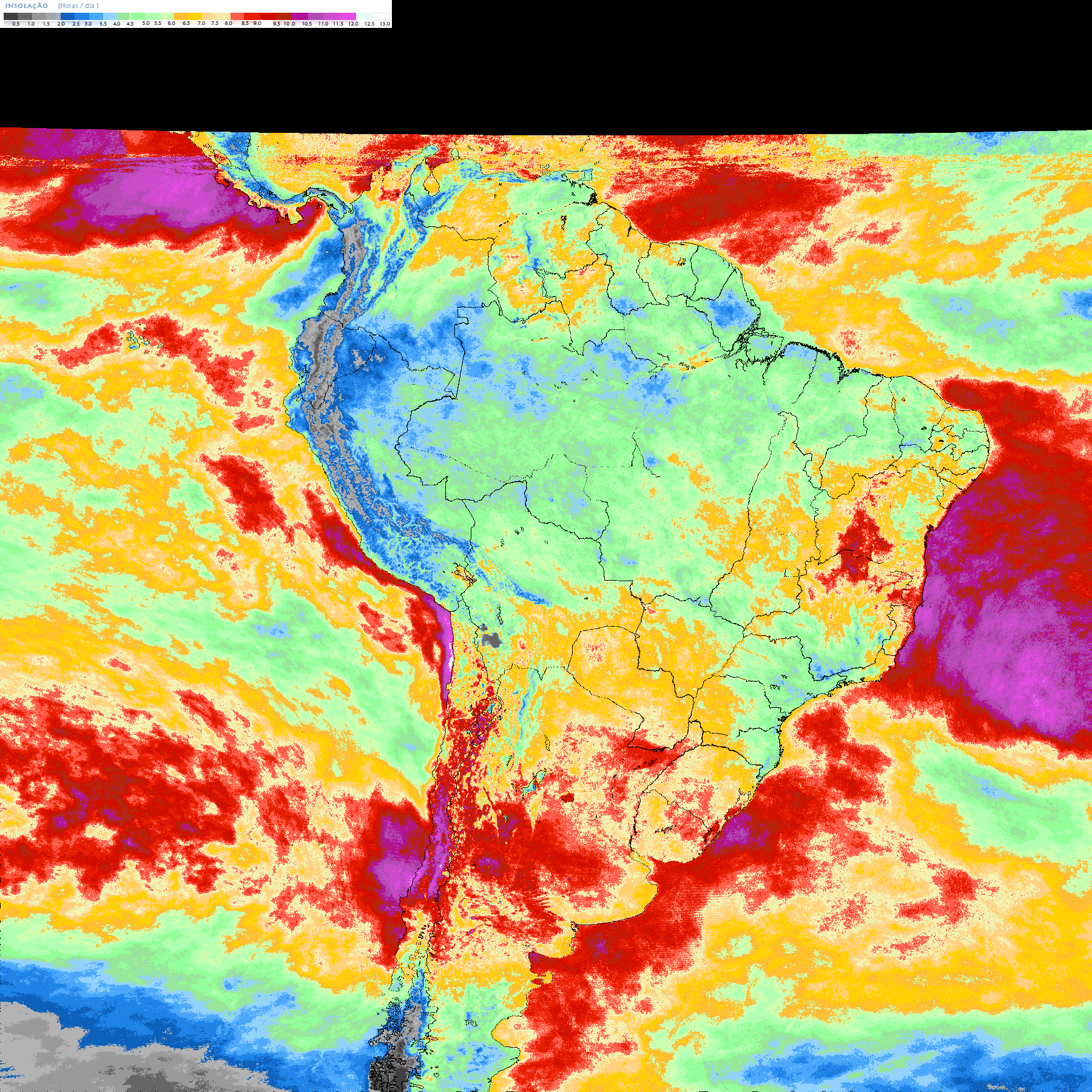
Task: Select the darkest gray legend color swatch
Action: point(10,16)
